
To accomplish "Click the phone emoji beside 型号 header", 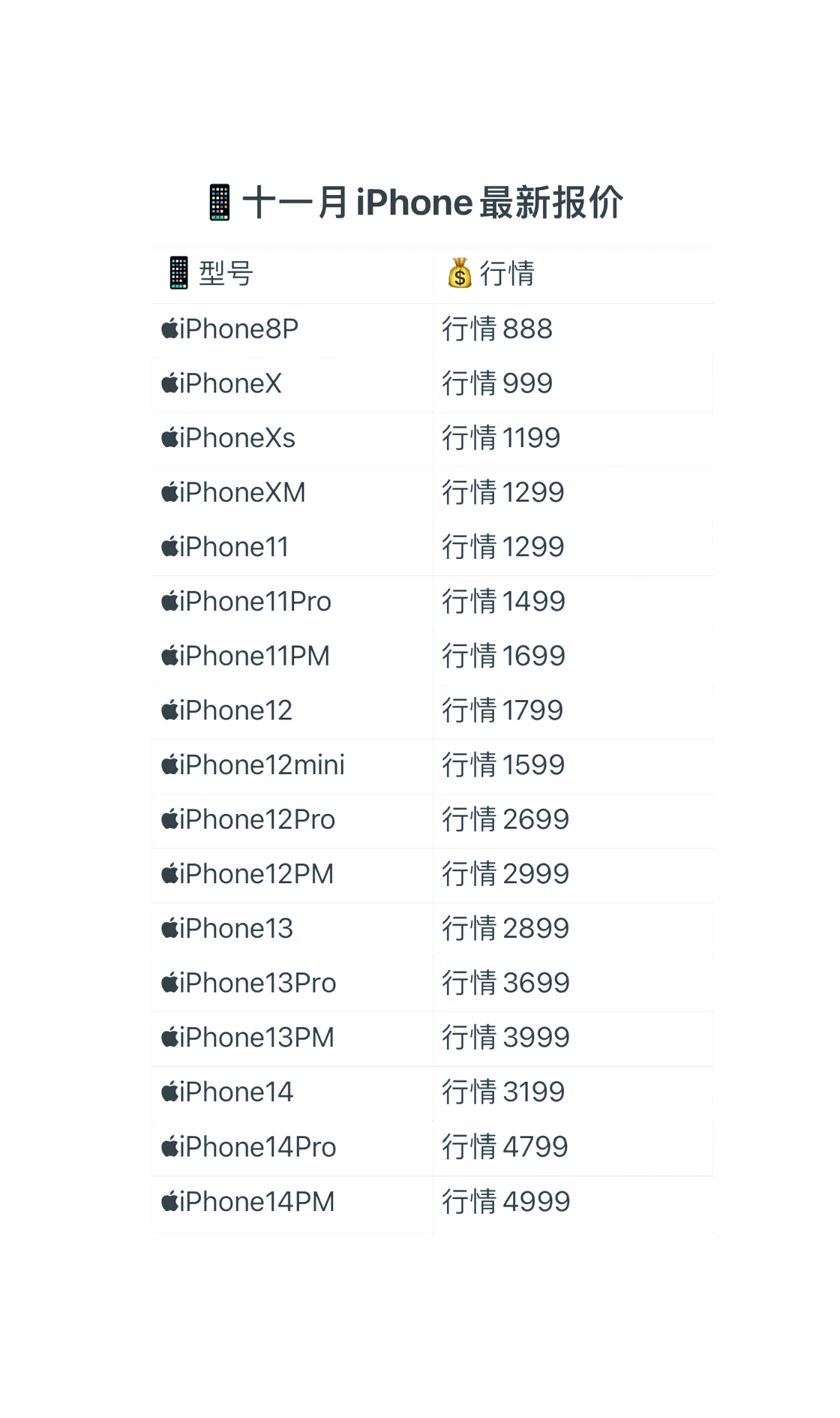I will 178,273.
